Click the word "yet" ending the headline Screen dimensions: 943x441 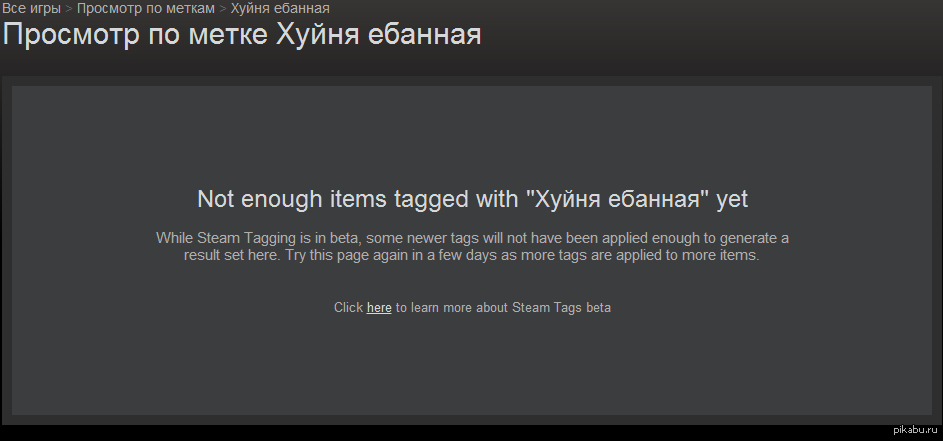pos(732,200)
